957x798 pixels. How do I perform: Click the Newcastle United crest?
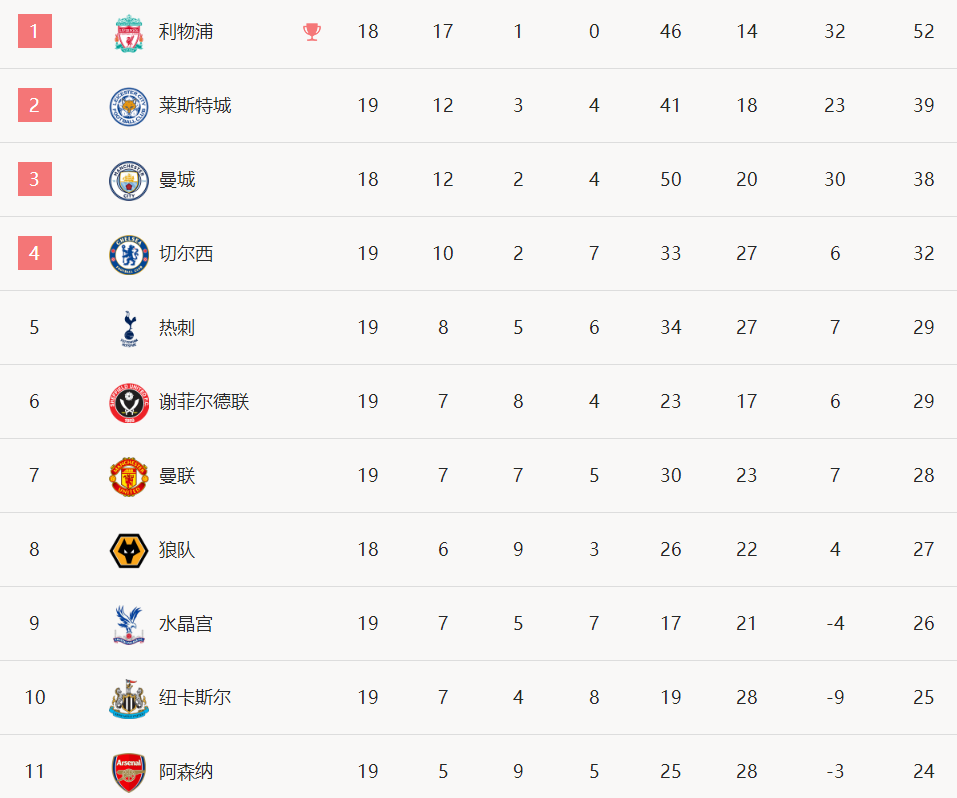coord(129,698)
